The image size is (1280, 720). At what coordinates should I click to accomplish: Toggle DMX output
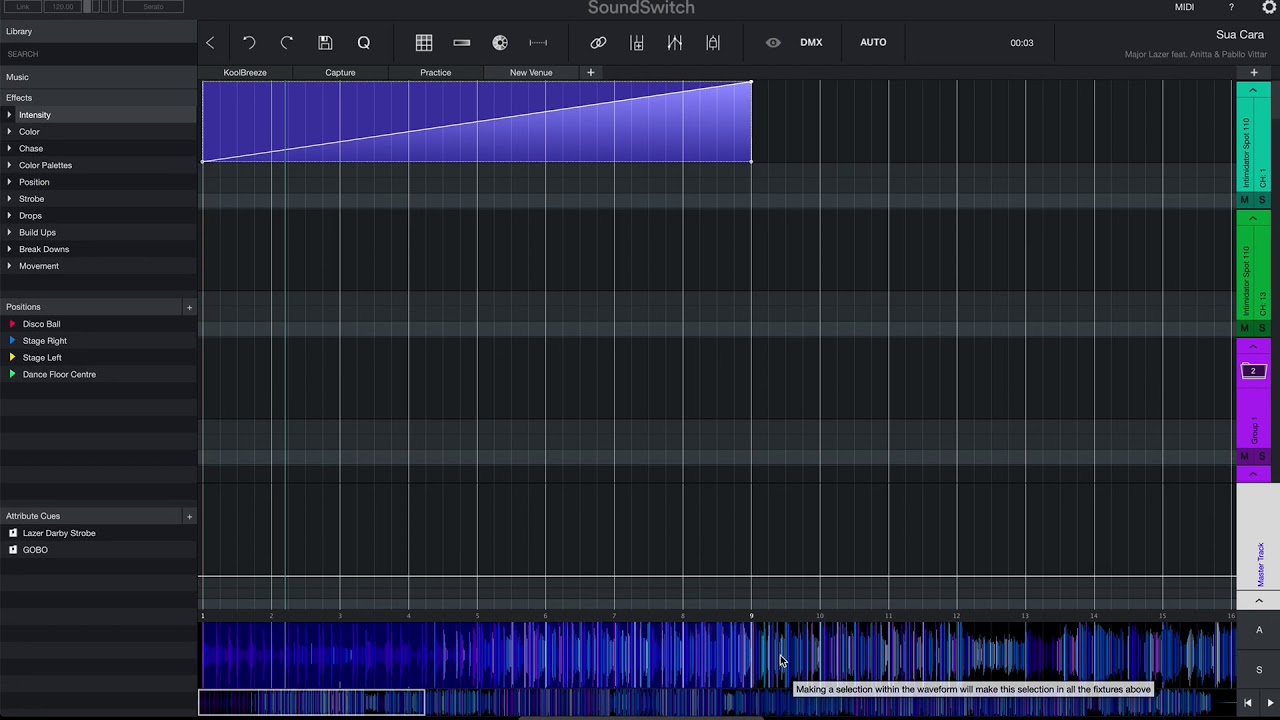[x=811, y=42]
